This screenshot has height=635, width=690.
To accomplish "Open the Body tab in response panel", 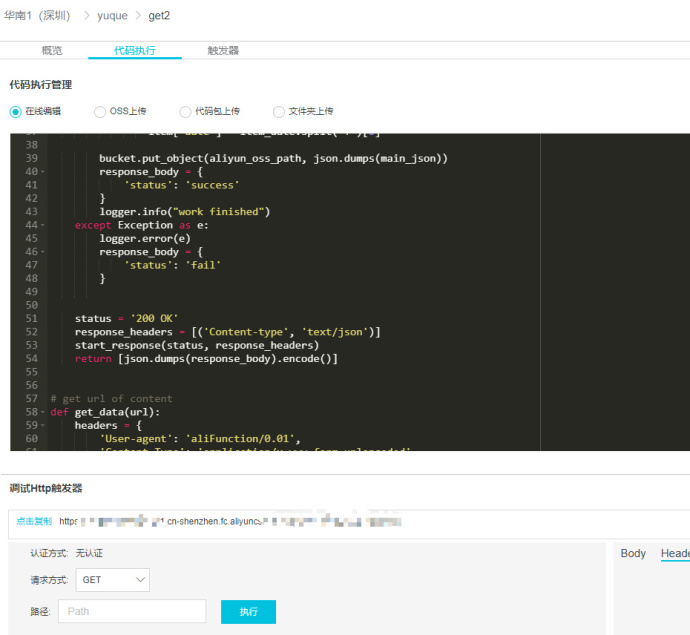I will (x=633, y=553).
